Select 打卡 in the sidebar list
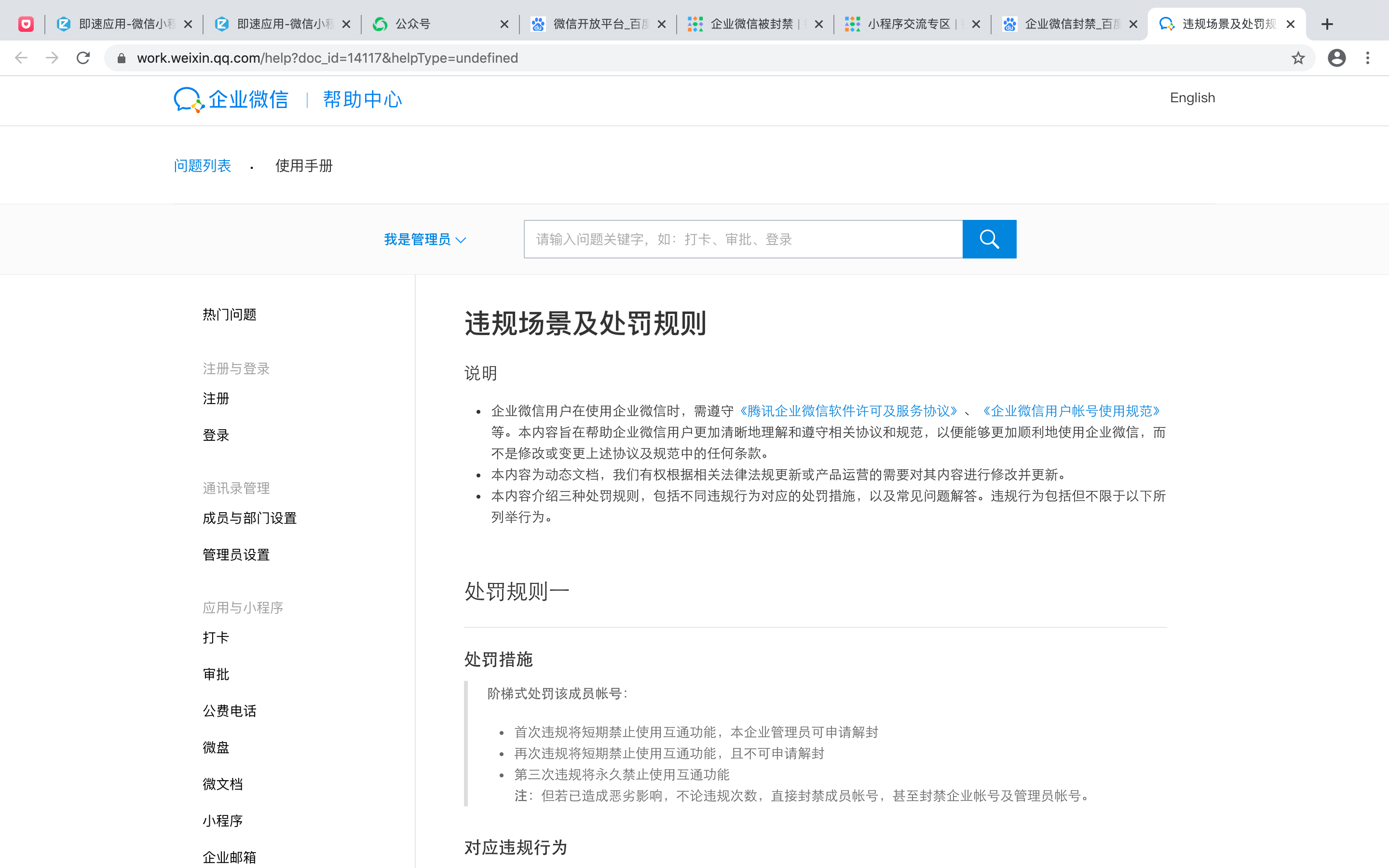 click(216, 638)
